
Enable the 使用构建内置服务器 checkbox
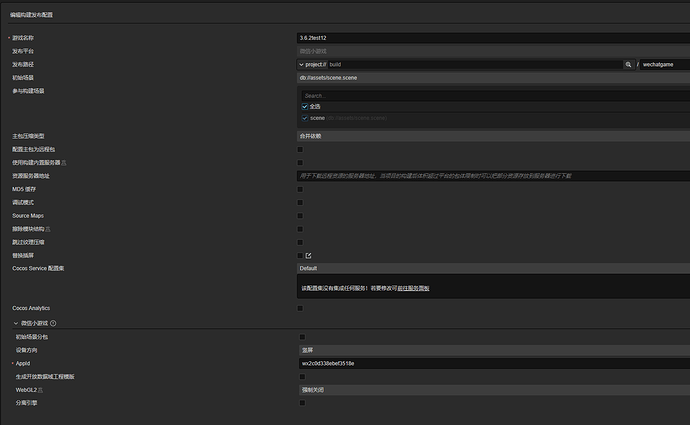(x=300, y=163)
